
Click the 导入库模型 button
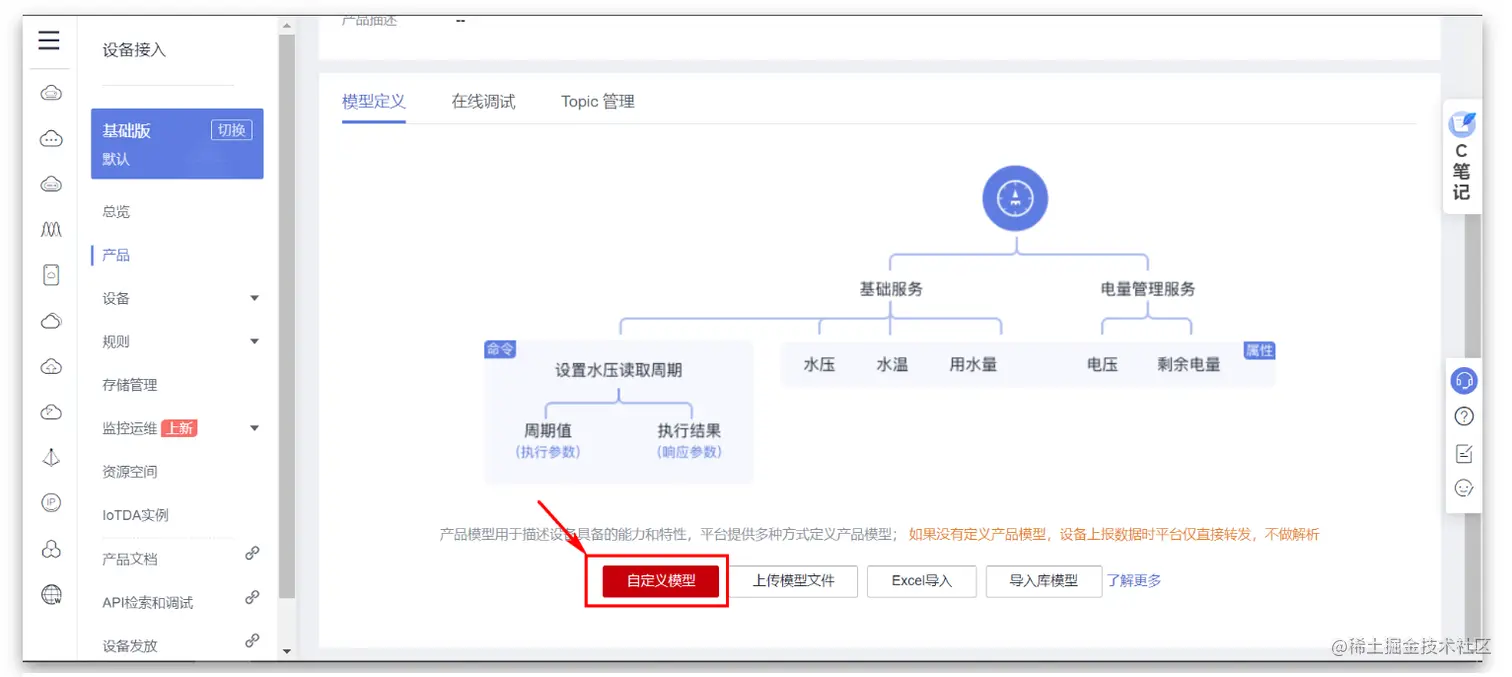pos(1043,581)
